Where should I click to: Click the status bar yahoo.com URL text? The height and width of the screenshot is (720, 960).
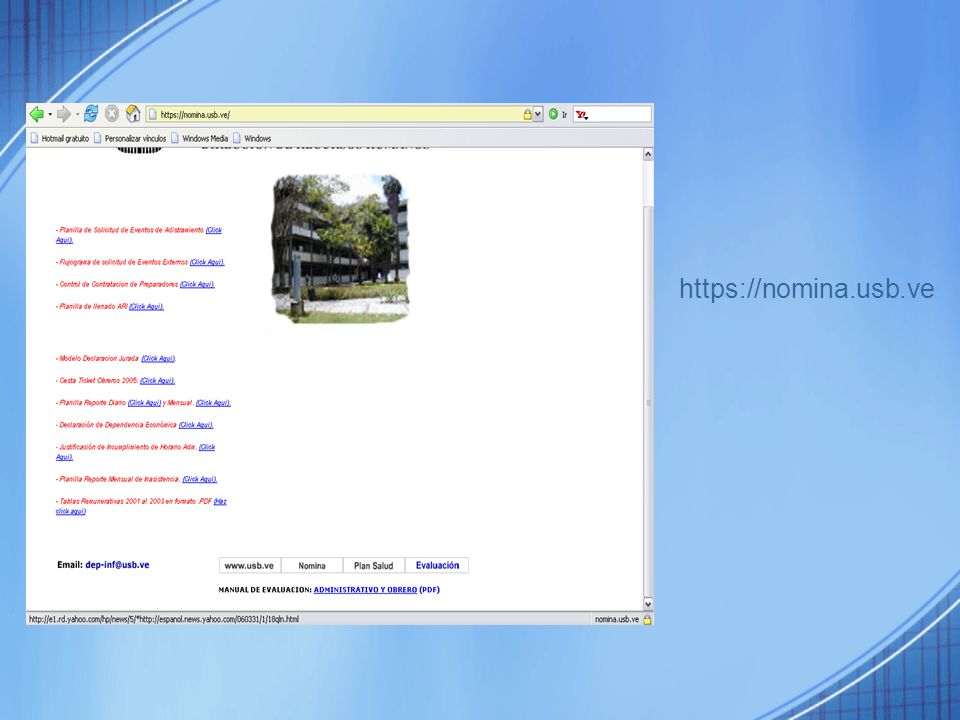(164, 619)
